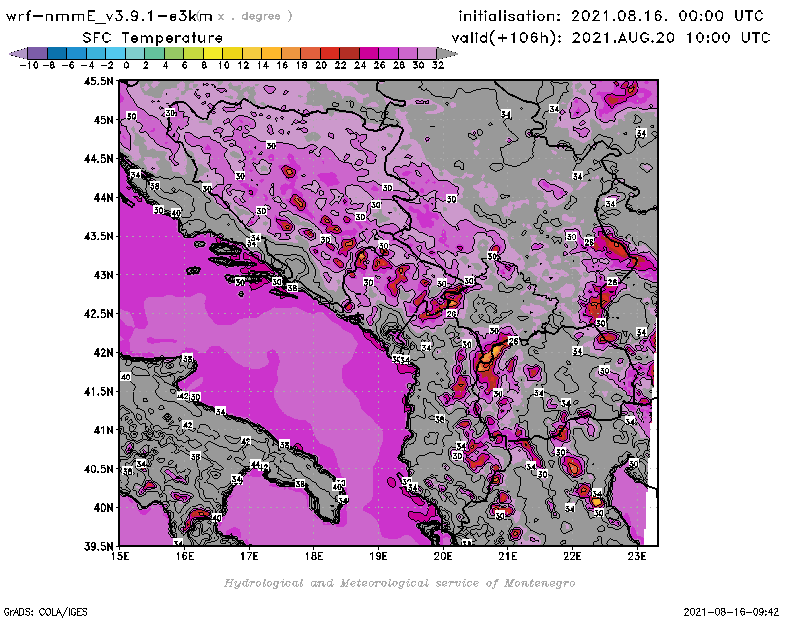Image resolution: width=800 pixels, height=618 pixels.
Task: Click the 17E longitude label
Action: (249, 556)
